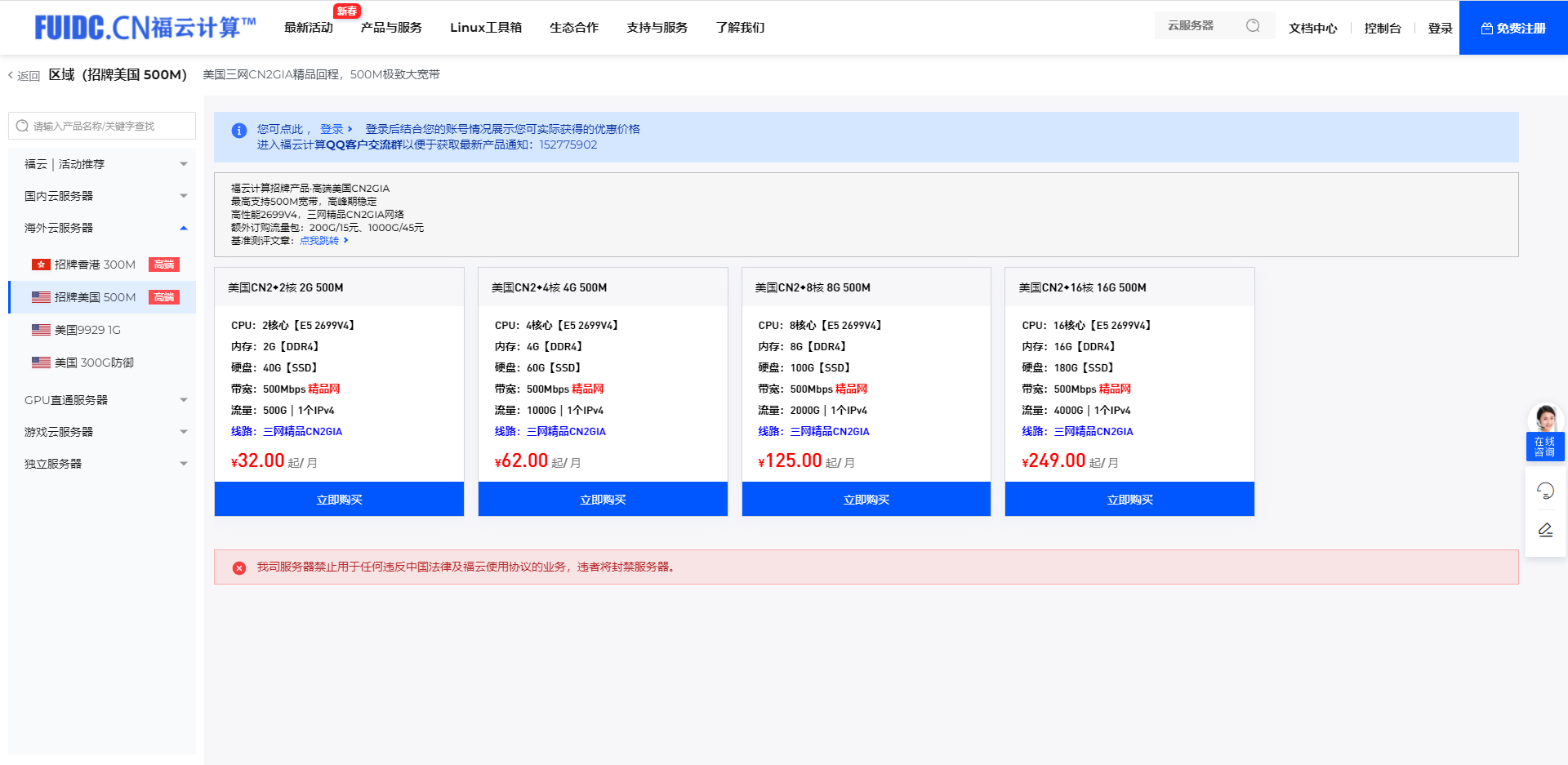Expand the 国内云服务器 sidebar section
Image resolution: width=1568 pixels, height=765 pixels.
coord(102,196)
